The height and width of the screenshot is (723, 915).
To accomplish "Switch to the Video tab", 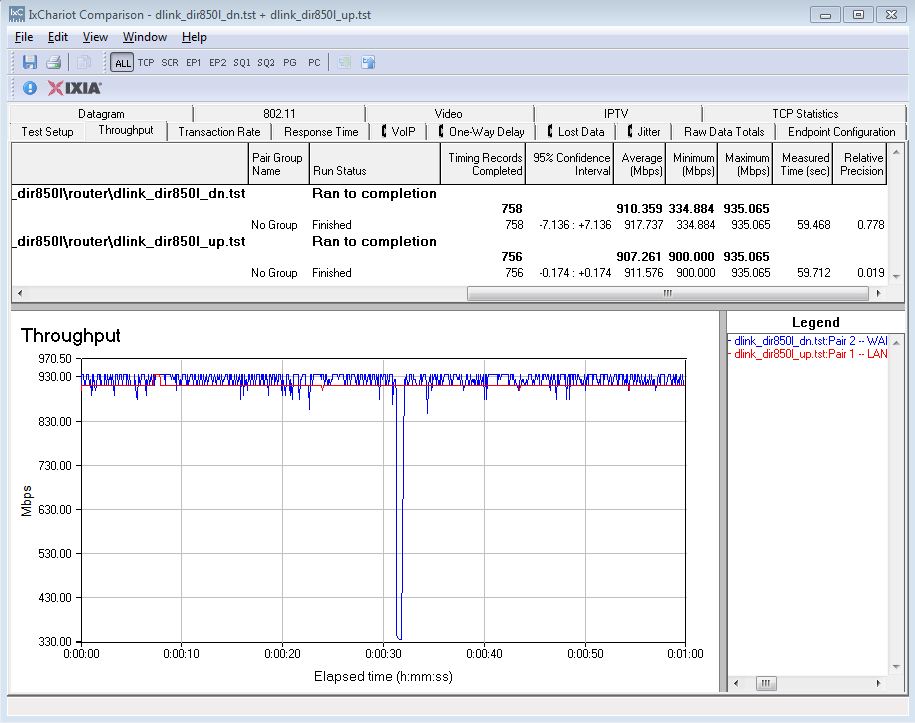I will (x=448, y=114).
